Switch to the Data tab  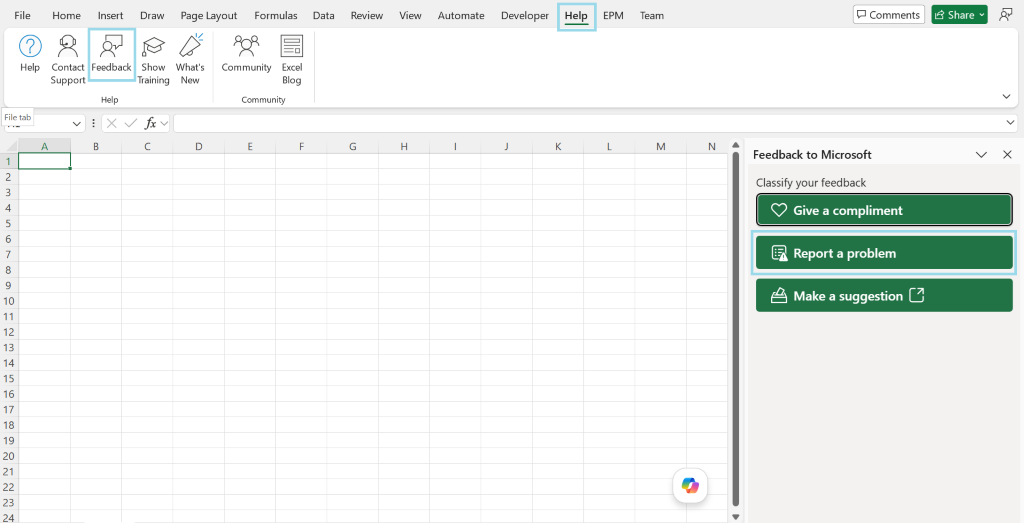[323, 15]
